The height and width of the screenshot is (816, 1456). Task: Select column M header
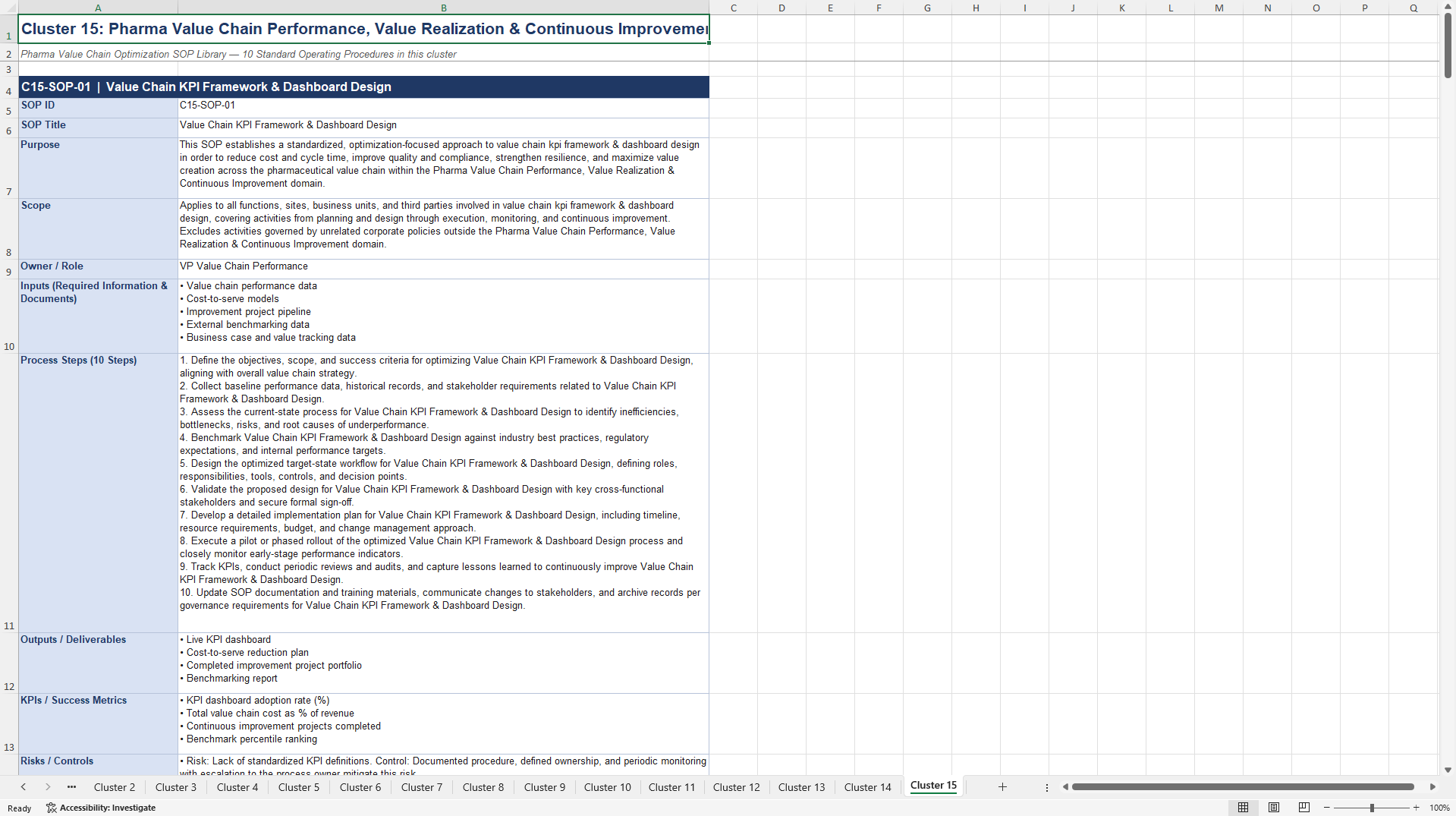(x=1219, y=8)
